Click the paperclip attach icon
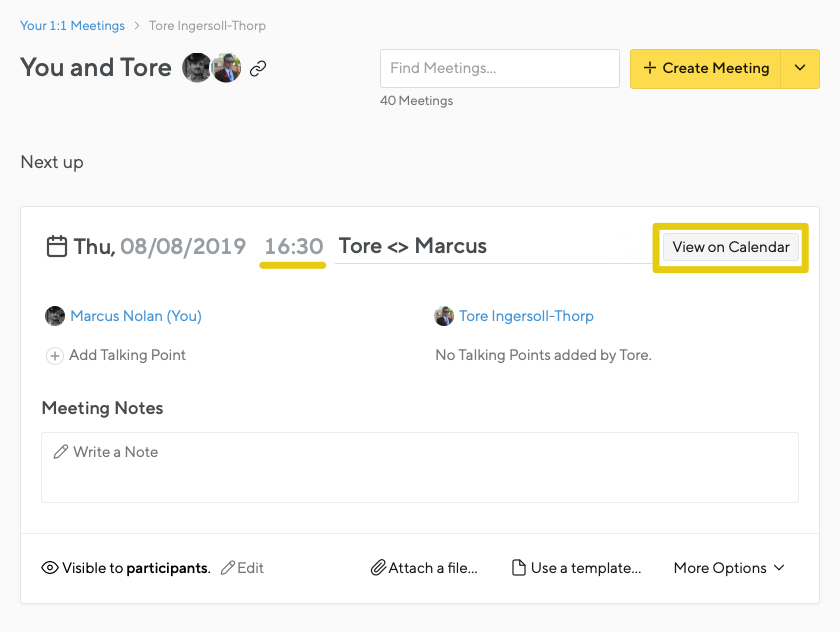Image resolution: width=840 pixels, height=632 pixels. pos(378,568)
